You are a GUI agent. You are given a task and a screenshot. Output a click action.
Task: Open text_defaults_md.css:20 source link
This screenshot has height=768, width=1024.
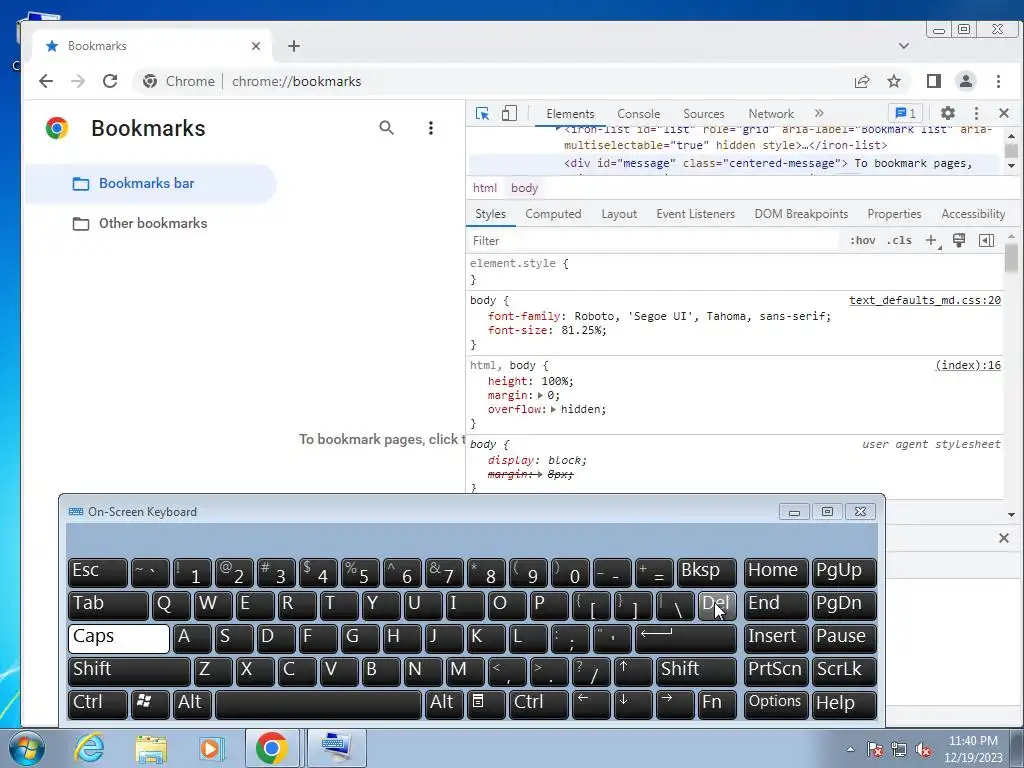924,300
